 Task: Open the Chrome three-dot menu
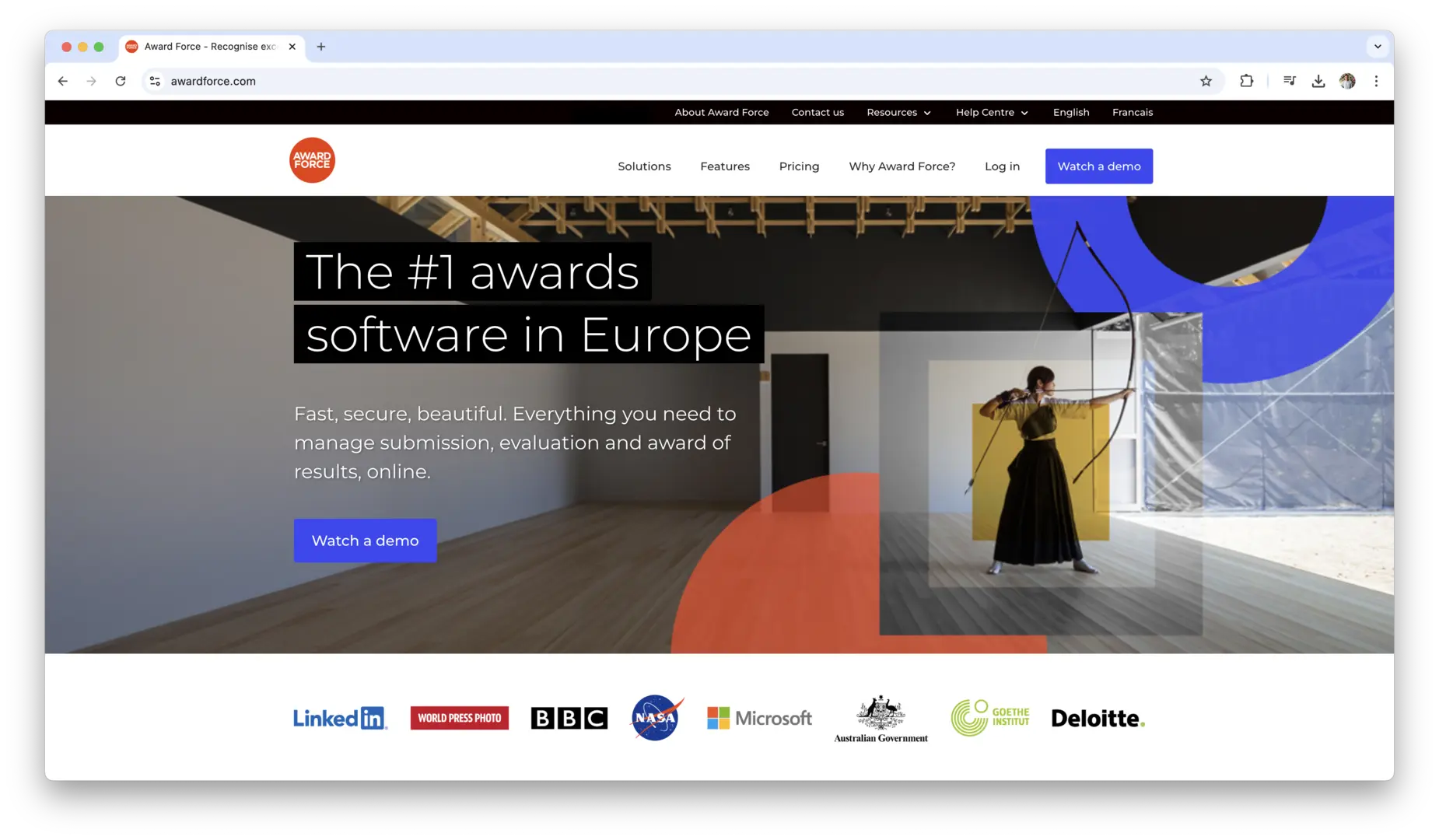(x=1376, y=81)
